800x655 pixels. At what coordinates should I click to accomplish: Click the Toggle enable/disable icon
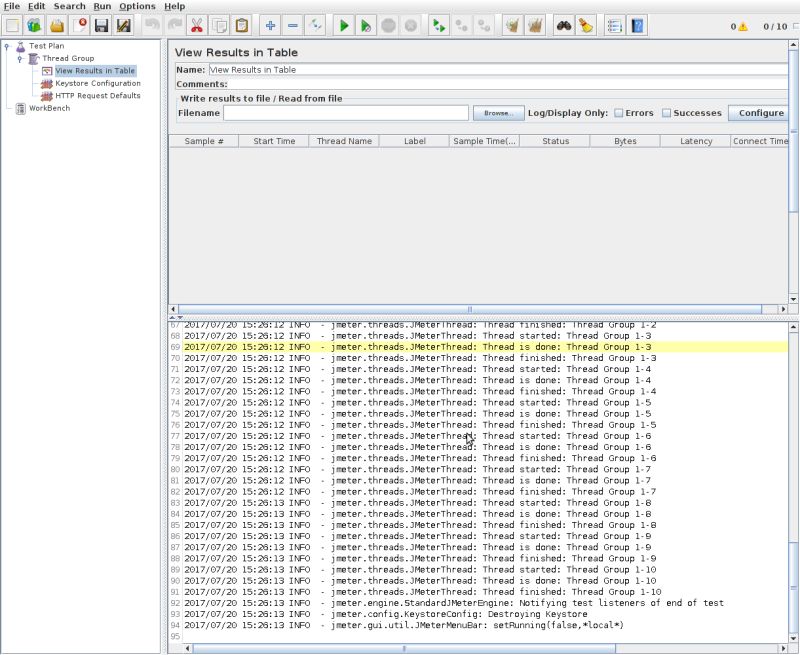click(x=315, y=26)
